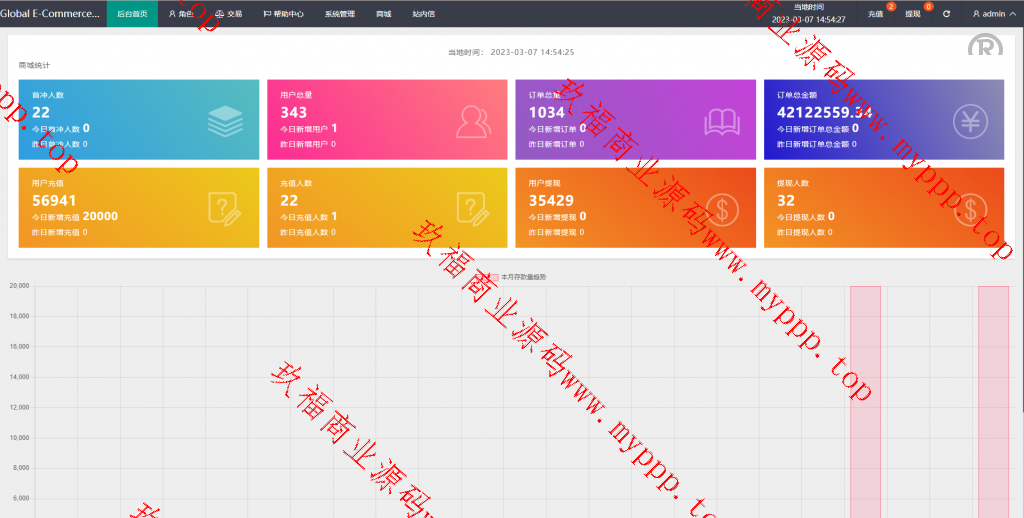Click the refresh icon in top bar
Image resolution: width=1024 pixels, height=518 pixels.
[x=946, y=14]
